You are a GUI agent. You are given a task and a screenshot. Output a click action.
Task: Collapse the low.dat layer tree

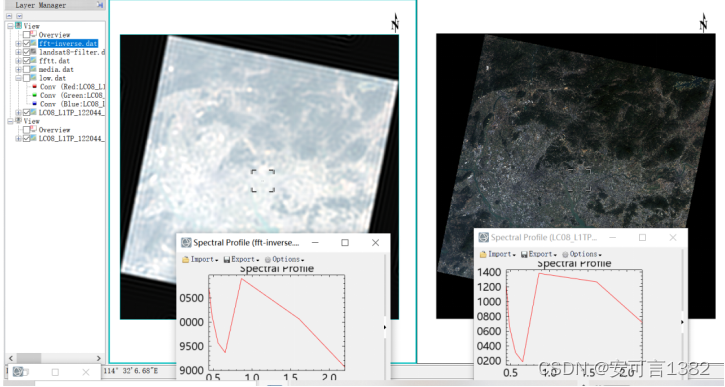pos(18,78)
